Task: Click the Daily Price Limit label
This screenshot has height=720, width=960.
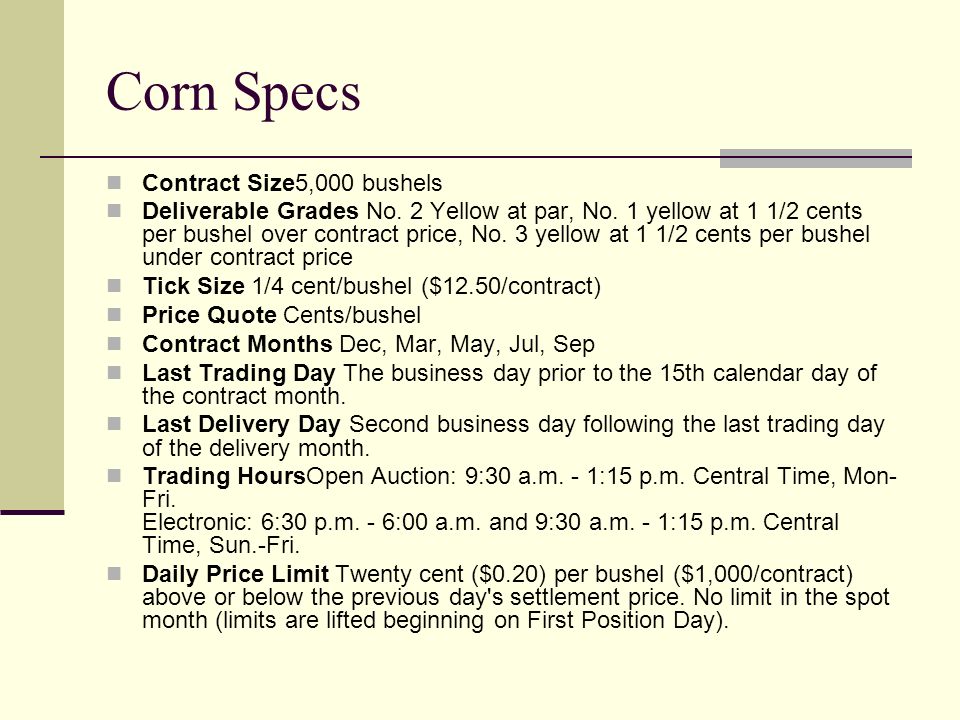Action: click(236, 574)
